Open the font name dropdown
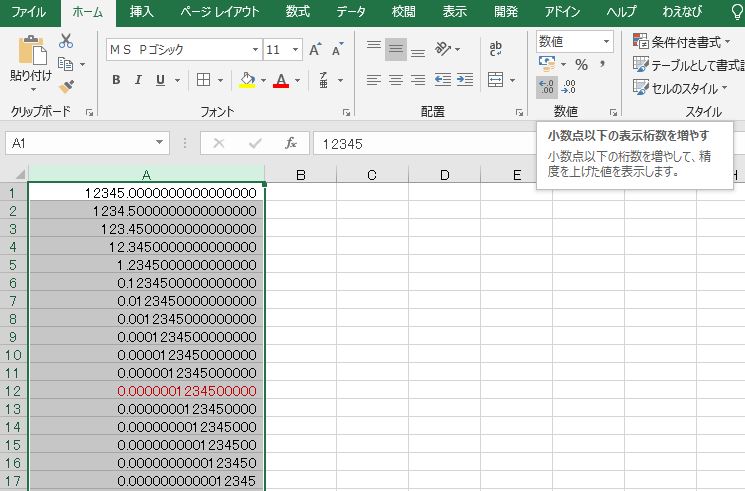Viewport: 745px width, 491px height. coord(255,49)
